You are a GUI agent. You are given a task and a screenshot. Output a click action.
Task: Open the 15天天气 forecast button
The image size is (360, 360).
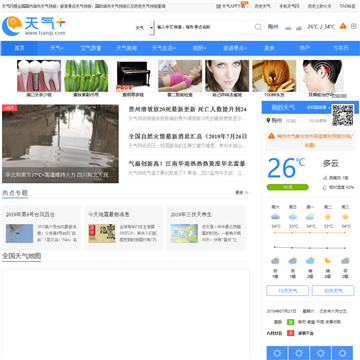288,291
